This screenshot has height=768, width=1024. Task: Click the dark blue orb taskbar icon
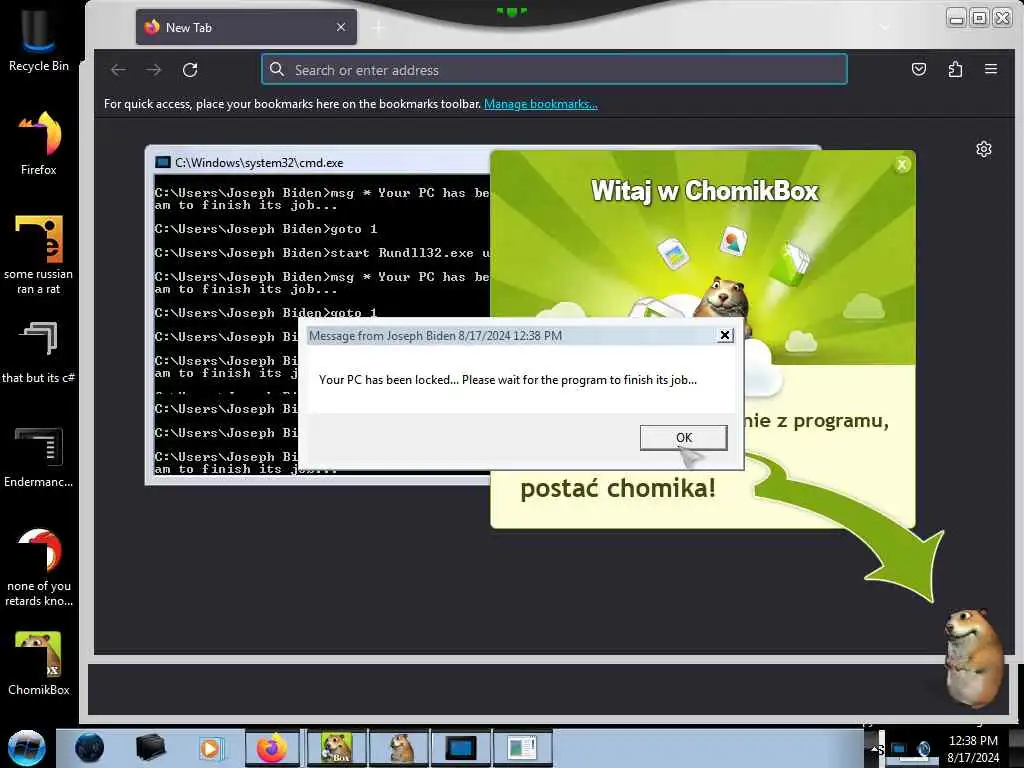[x=89, y=748]
